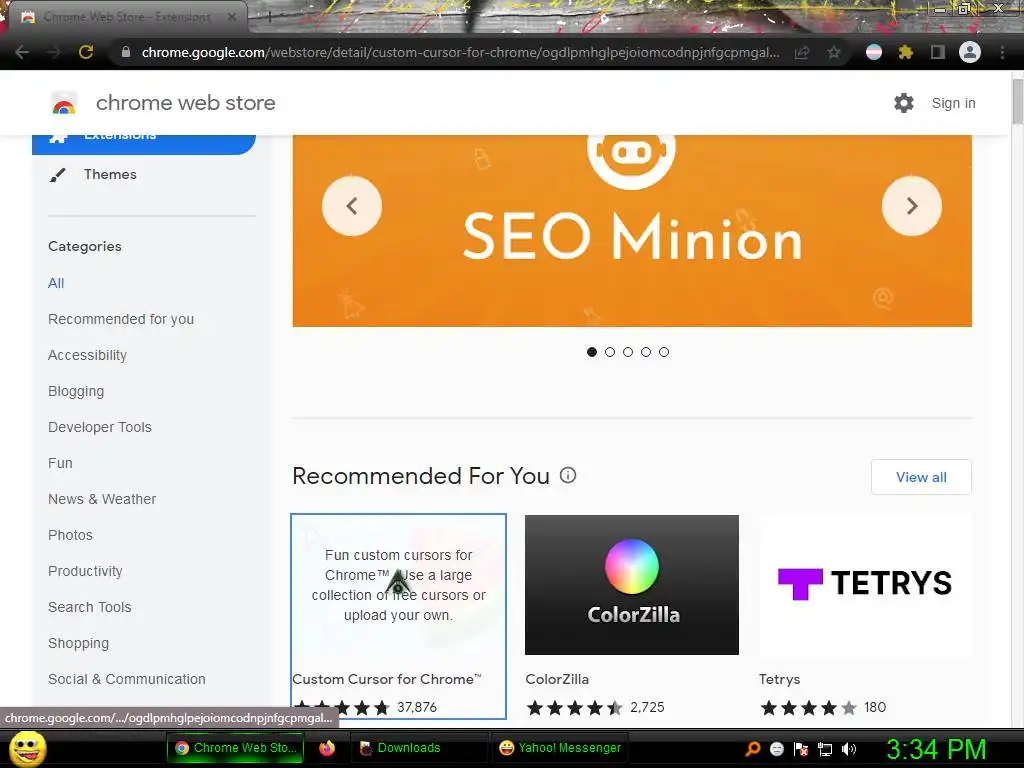Open Custom Cursor for Chrome card

point(398,616)
